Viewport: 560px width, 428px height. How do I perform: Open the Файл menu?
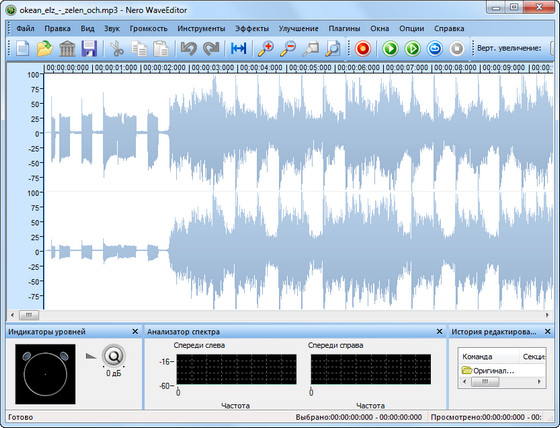[x=25, y=29]
